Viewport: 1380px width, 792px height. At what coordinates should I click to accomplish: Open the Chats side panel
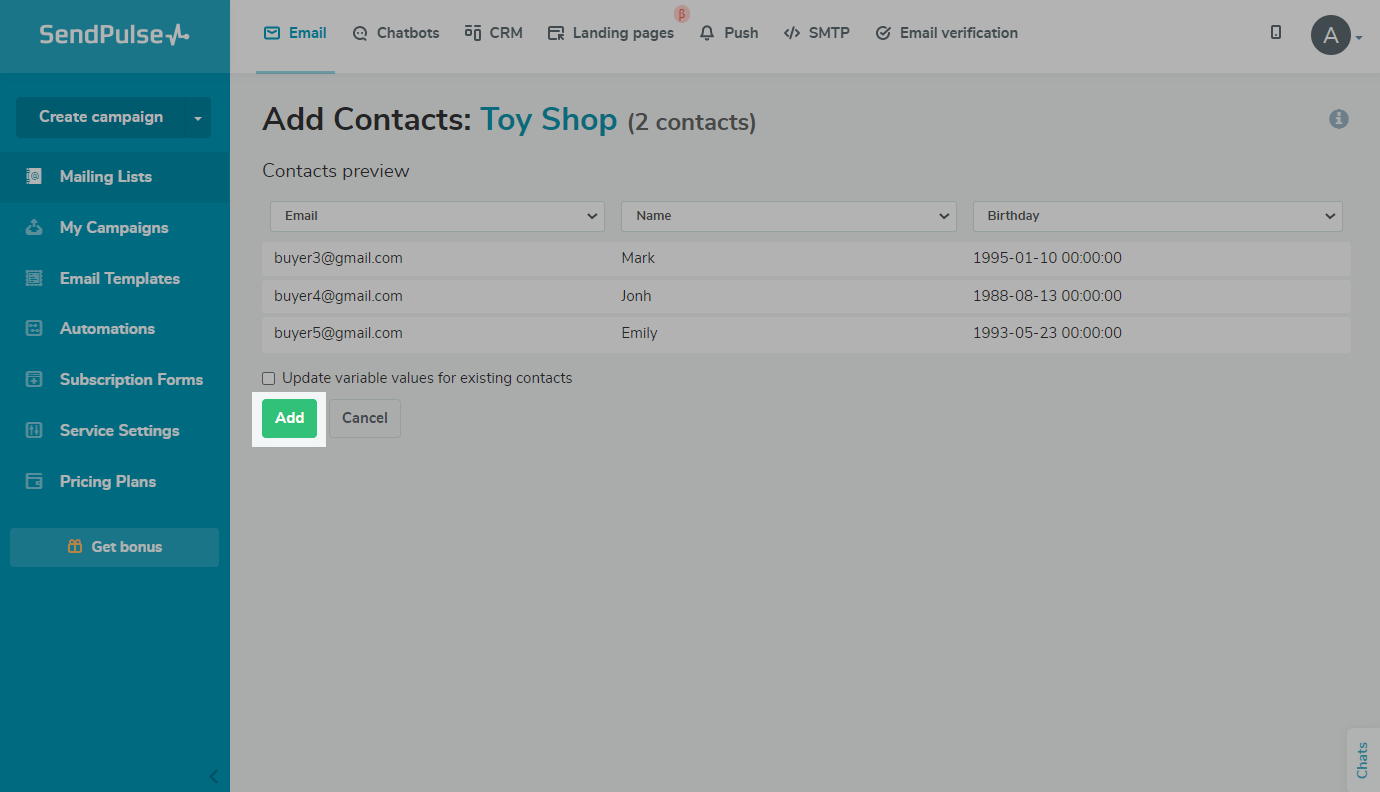point(1362,759)
